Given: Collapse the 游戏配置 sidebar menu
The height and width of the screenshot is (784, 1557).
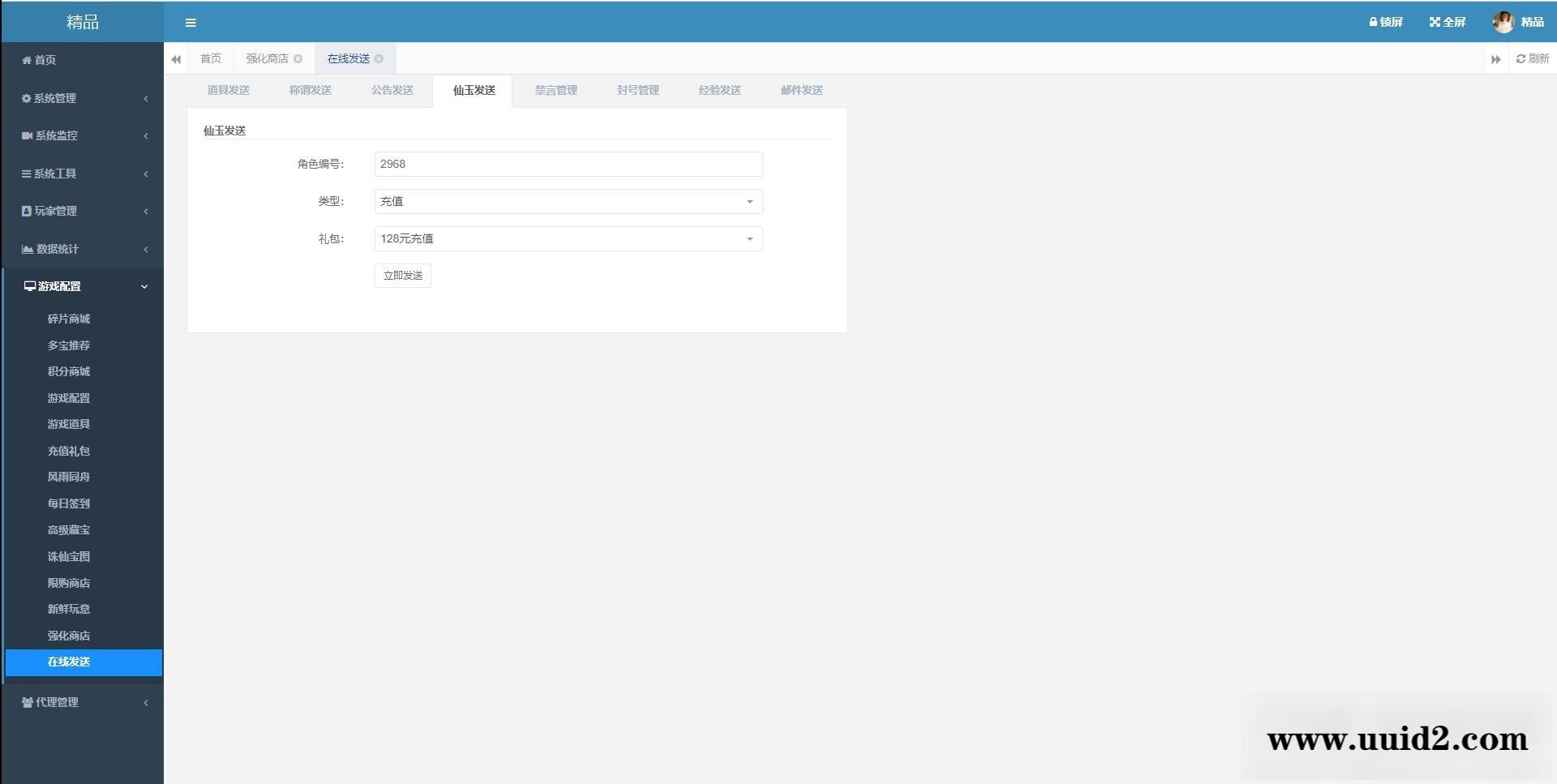Looking at the screenshot, I should [83, 286].
